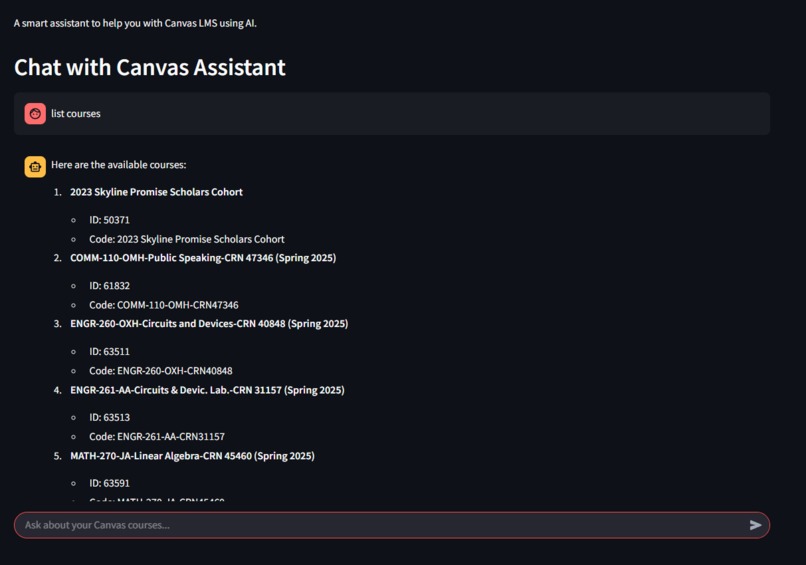Image resolution: width=806 pixels, height=565 pixels.
Task: Select 'ENGR-261-AA-Circuits & Devic. Lab.' course title
Action: click(207, 390)
